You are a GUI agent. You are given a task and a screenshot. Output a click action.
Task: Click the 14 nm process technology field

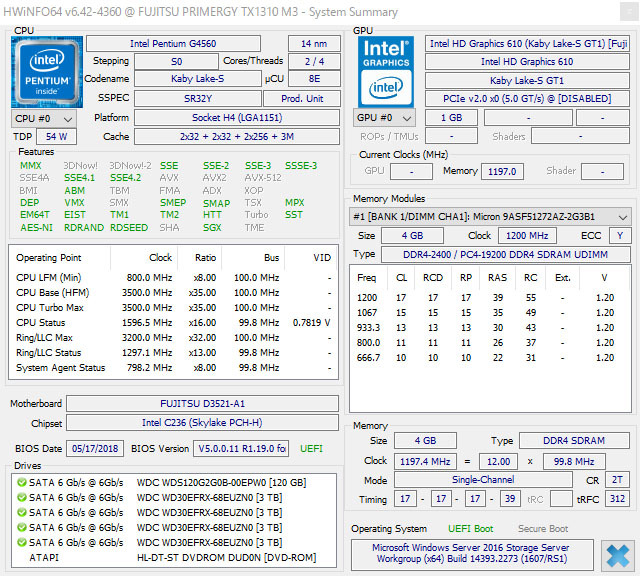[x=314, y=44]
